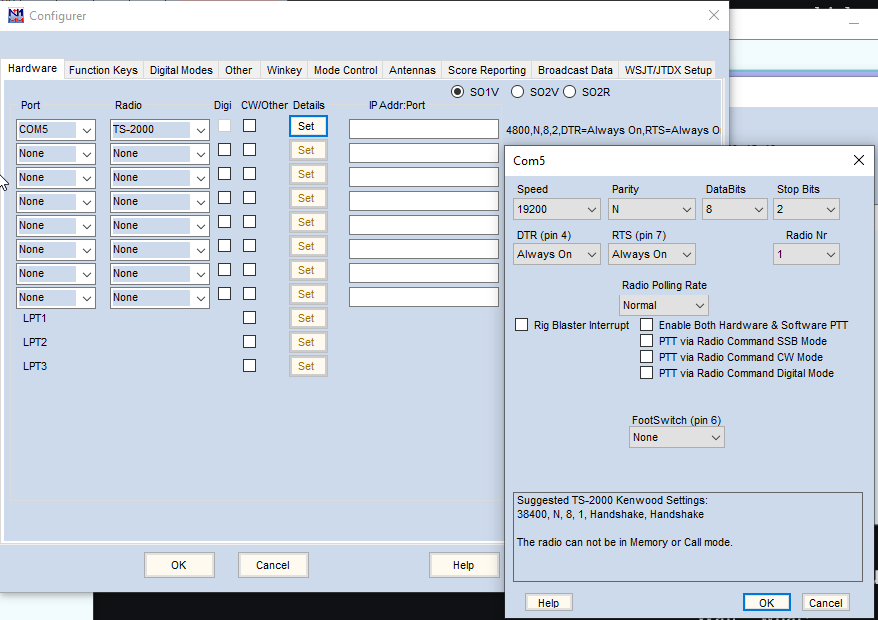
Task: Select the SO2V operating mode
Action: (517, 91)
